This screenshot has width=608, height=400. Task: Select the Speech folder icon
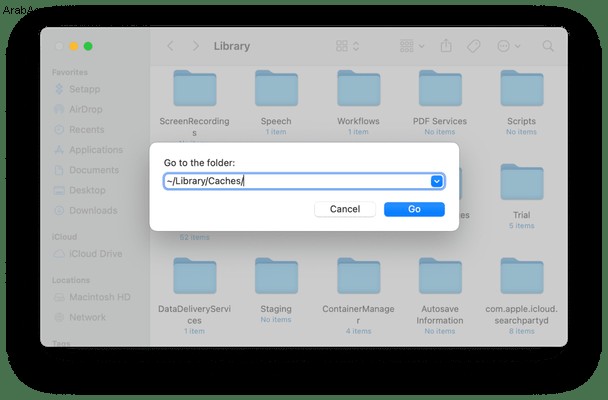point(276,88)
